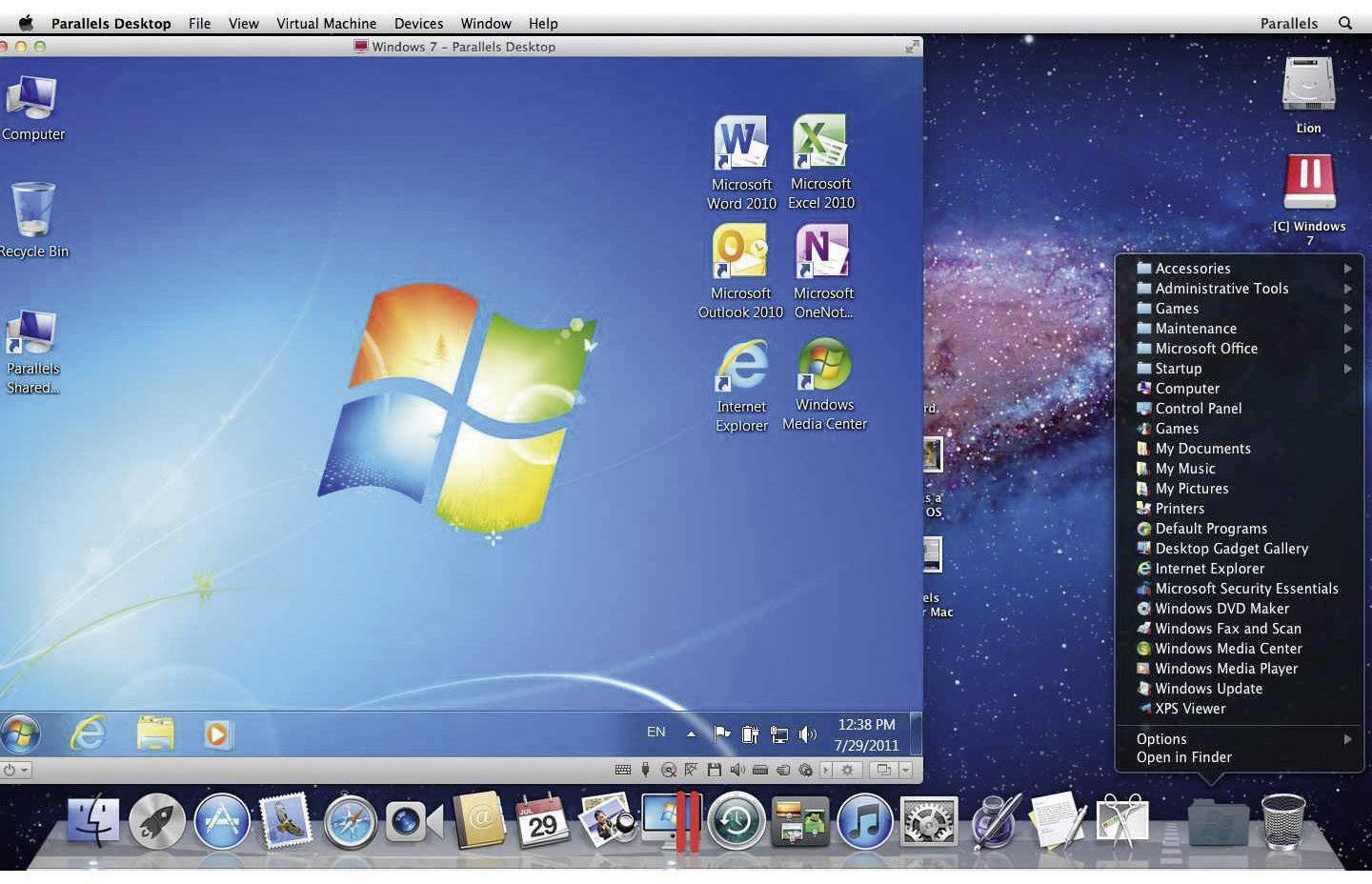Open Microsoft Excel 2010 desktop shortcut
The image size is (1372, 884).
820,161
